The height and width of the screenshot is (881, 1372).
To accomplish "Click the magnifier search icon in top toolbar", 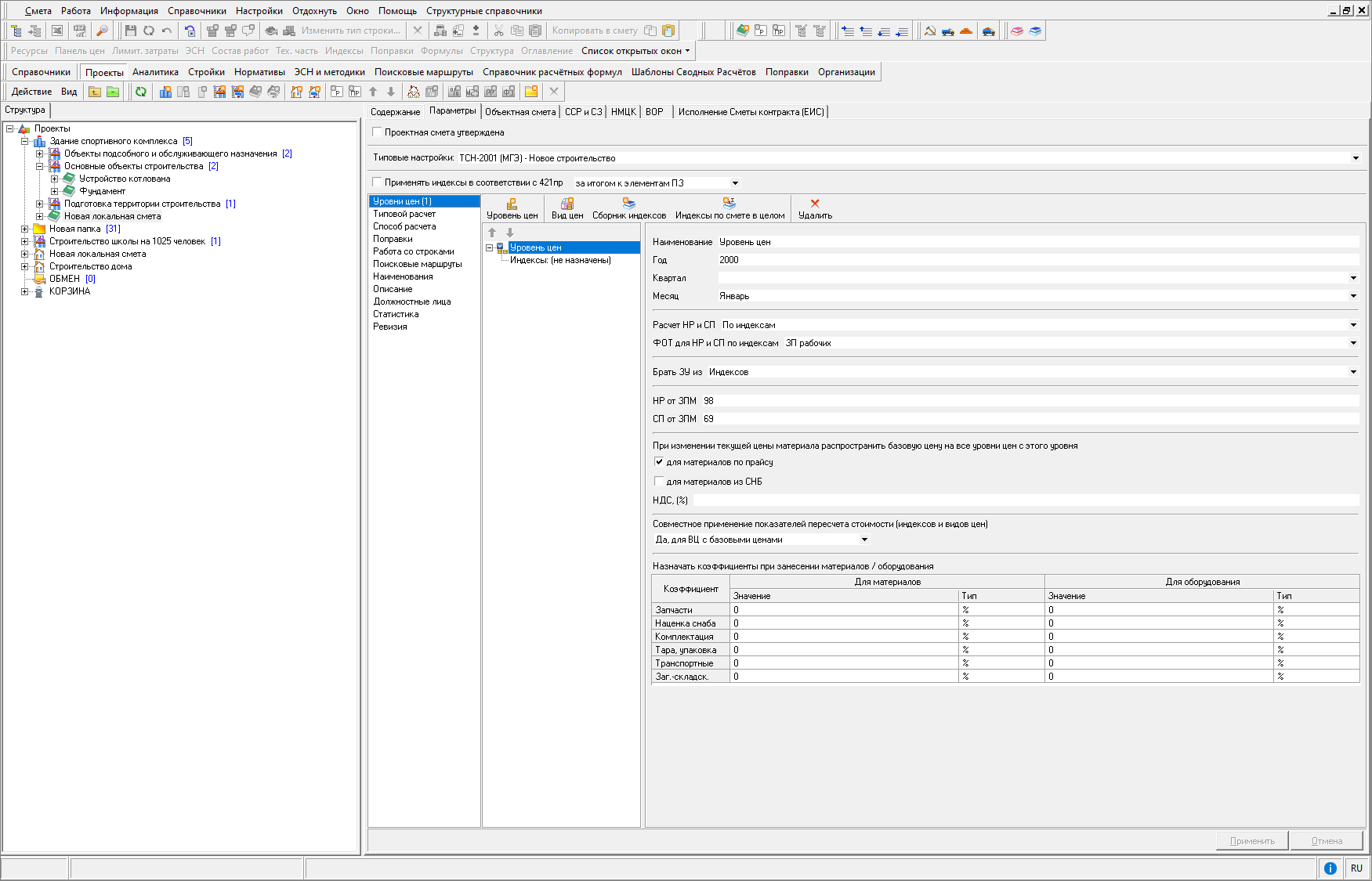I will (102, 31).
